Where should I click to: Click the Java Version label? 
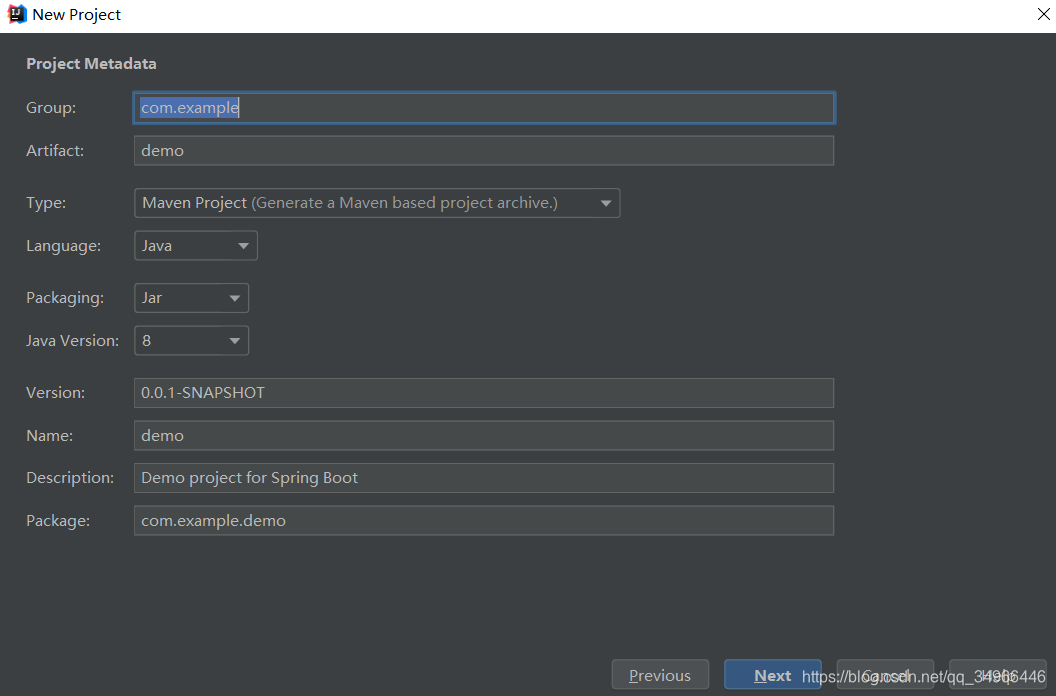click(x=72, y=341)
